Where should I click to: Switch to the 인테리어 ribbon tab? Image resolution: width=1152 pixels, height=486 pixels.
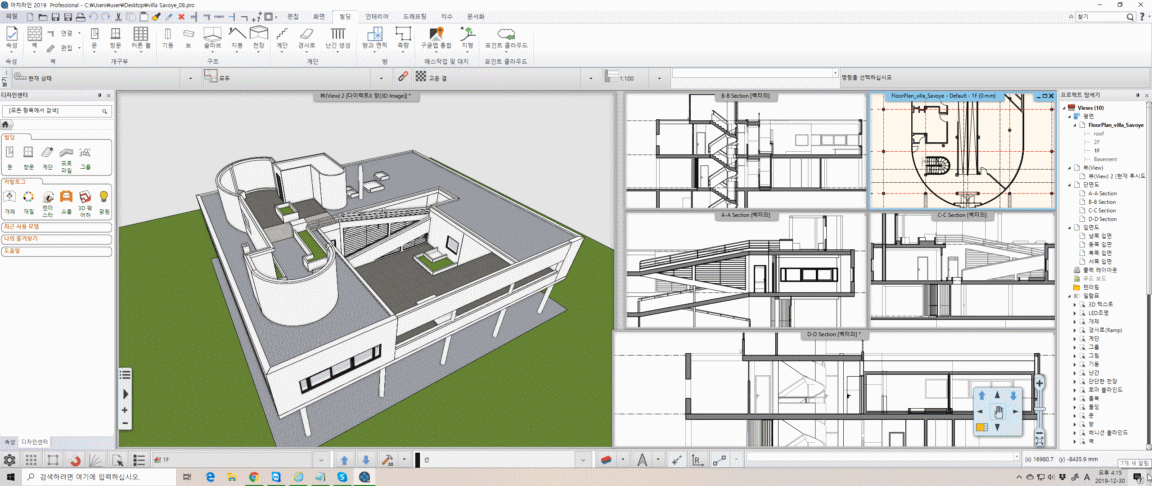(x=377, y=15)
